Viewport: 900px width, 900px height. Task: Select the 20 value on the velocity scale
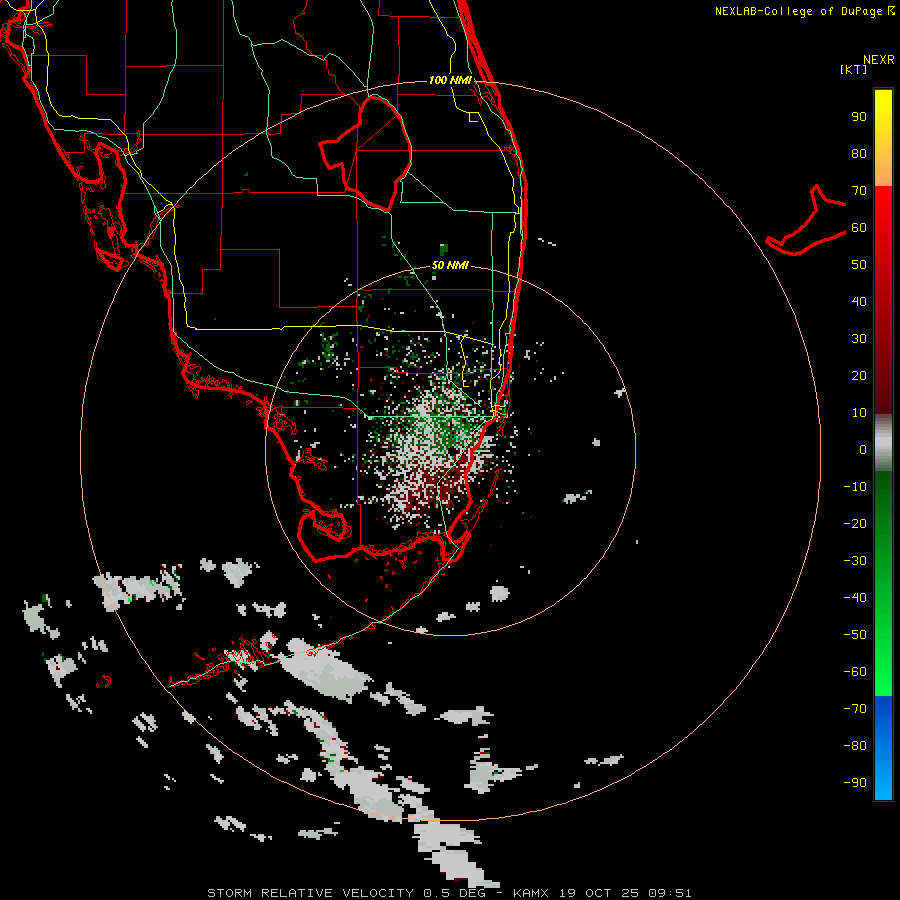point(859,375)
